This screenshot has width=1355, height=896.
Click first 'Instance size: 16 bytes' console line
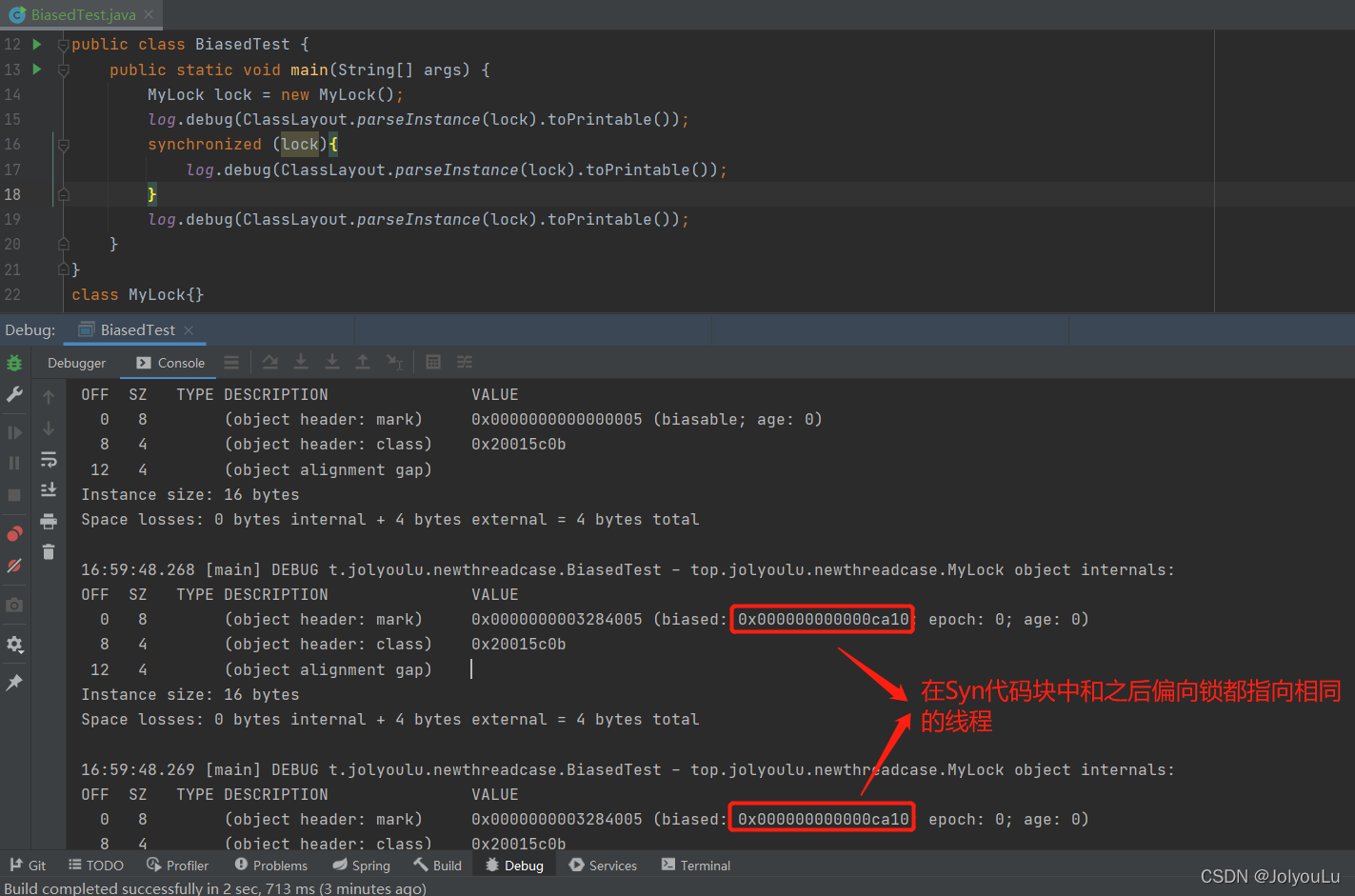coord(190,494)
